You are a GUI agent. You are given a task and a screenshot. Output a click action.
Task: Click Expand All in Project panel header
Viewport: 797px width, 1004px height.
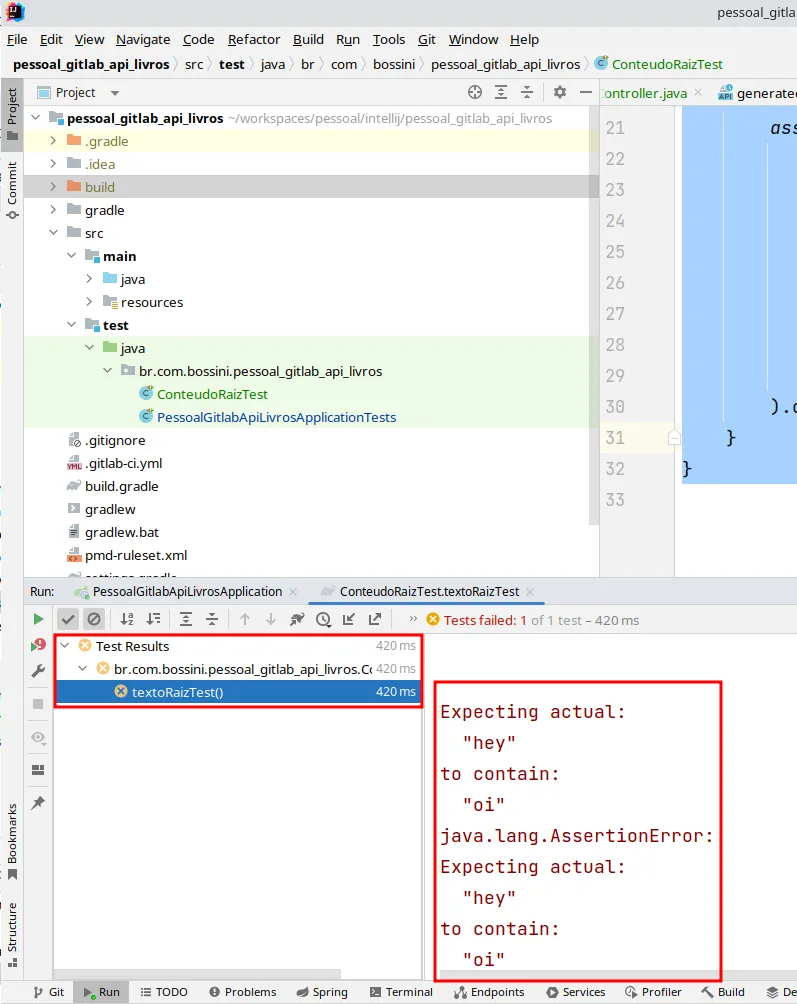click(501, 92)
